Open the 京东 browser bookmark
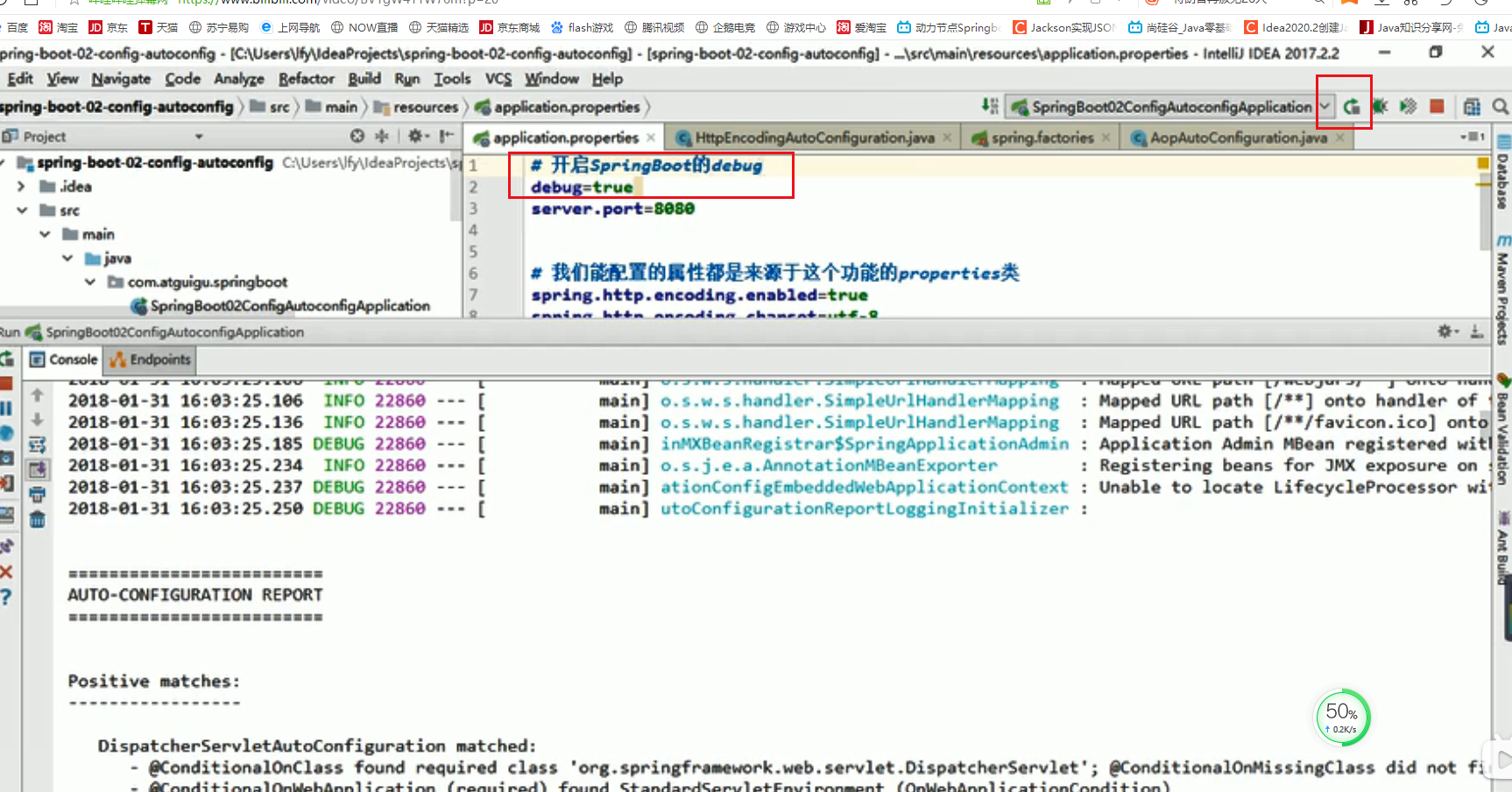1512x792 pixels. (x=108, y=27)
